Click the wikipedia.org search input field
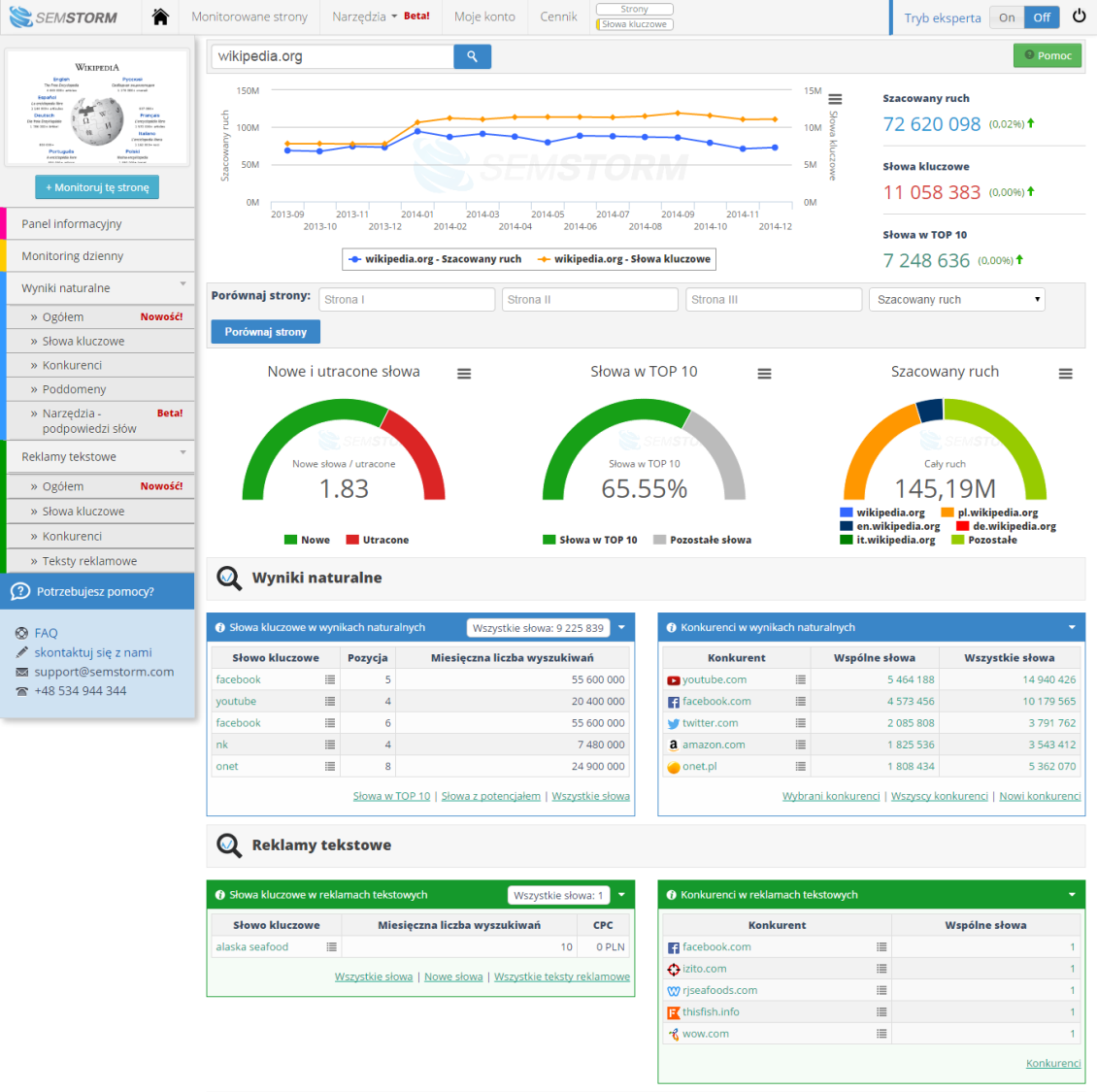1097x1092 pixels. (x=332, y=56)
